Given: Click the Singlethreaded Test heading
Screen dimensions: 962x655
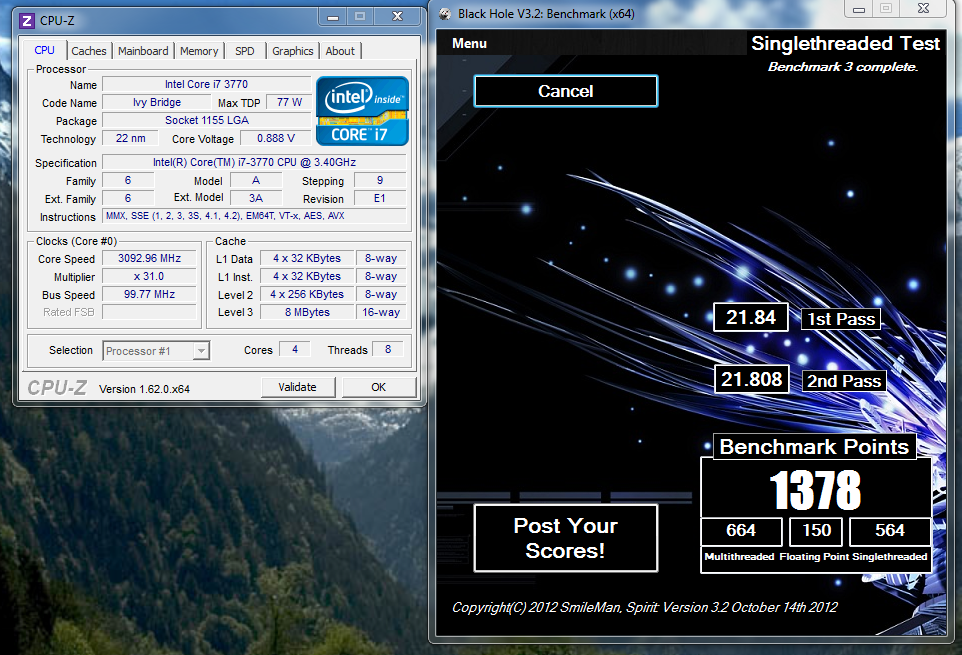Looking at the screenshot, I should click(845, 43).
